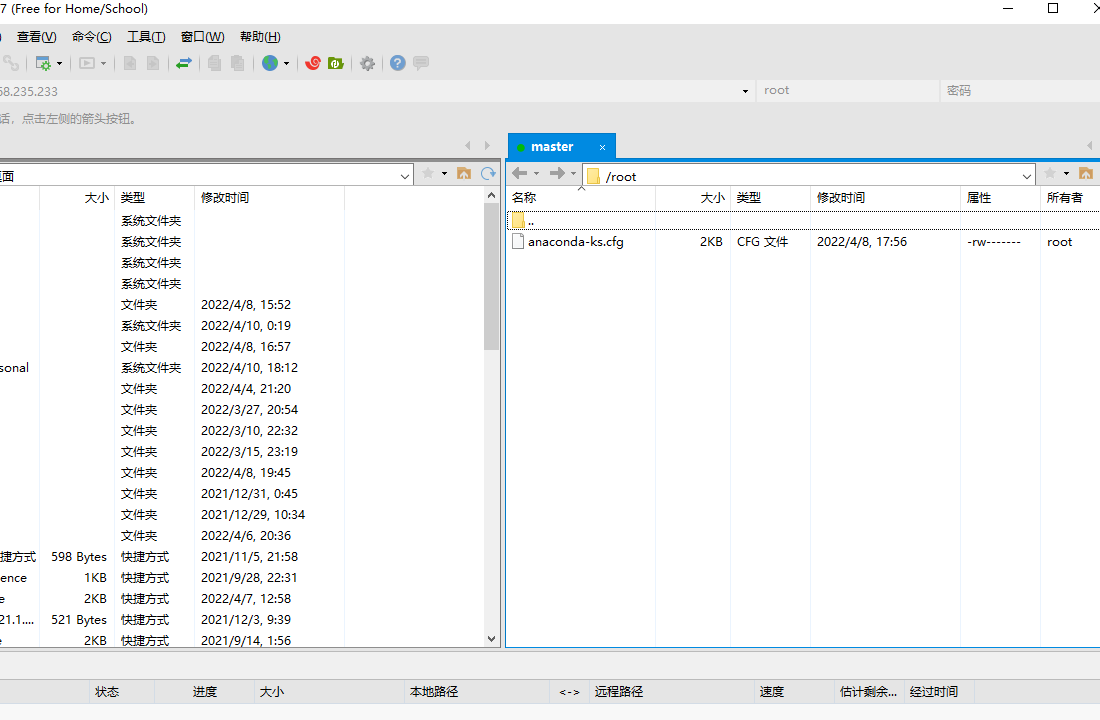Open the 查看(V) menu
1100x720 pixels.
coord(36,37)
